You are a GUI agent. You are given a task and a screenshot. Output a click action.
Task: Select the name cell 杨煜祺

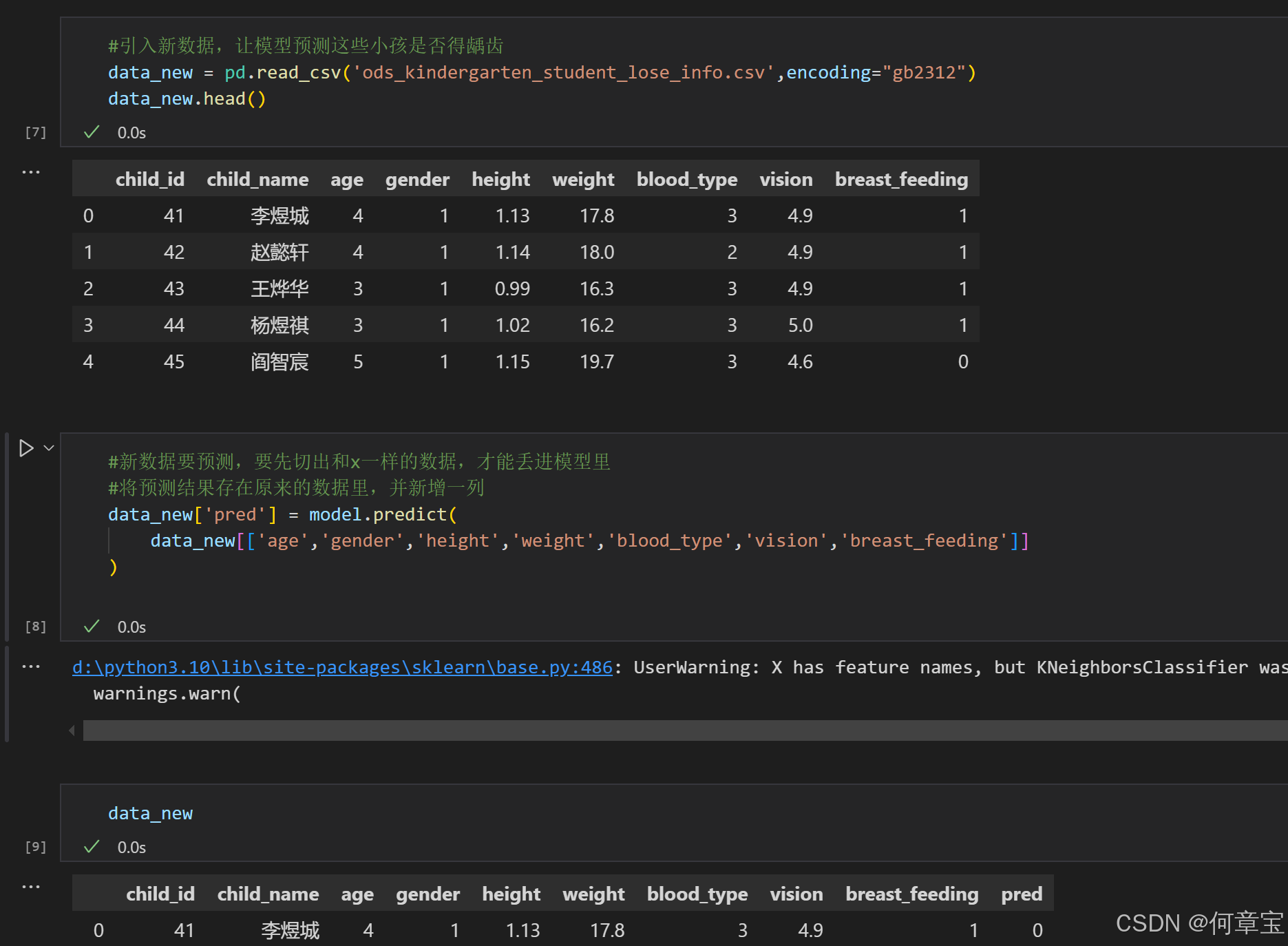tap(279, 325)
